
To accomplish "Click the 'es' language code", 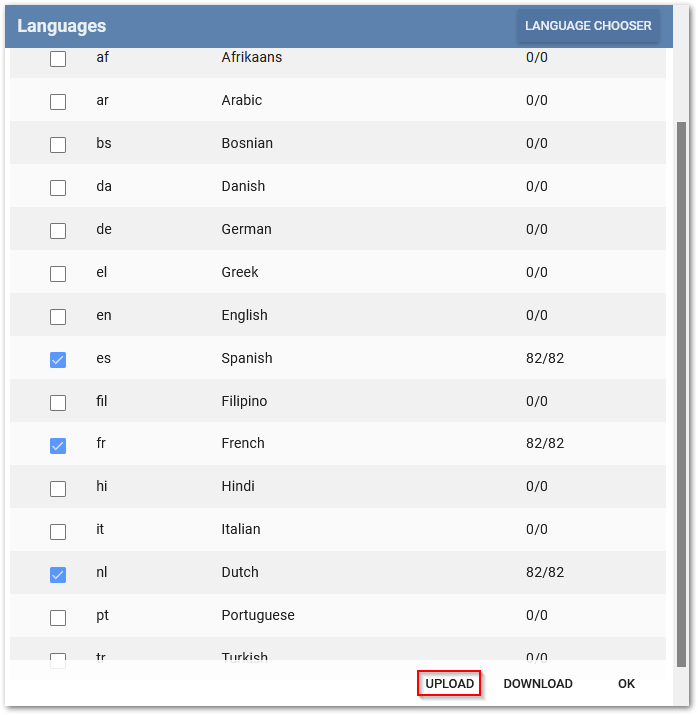I will 103,358.
